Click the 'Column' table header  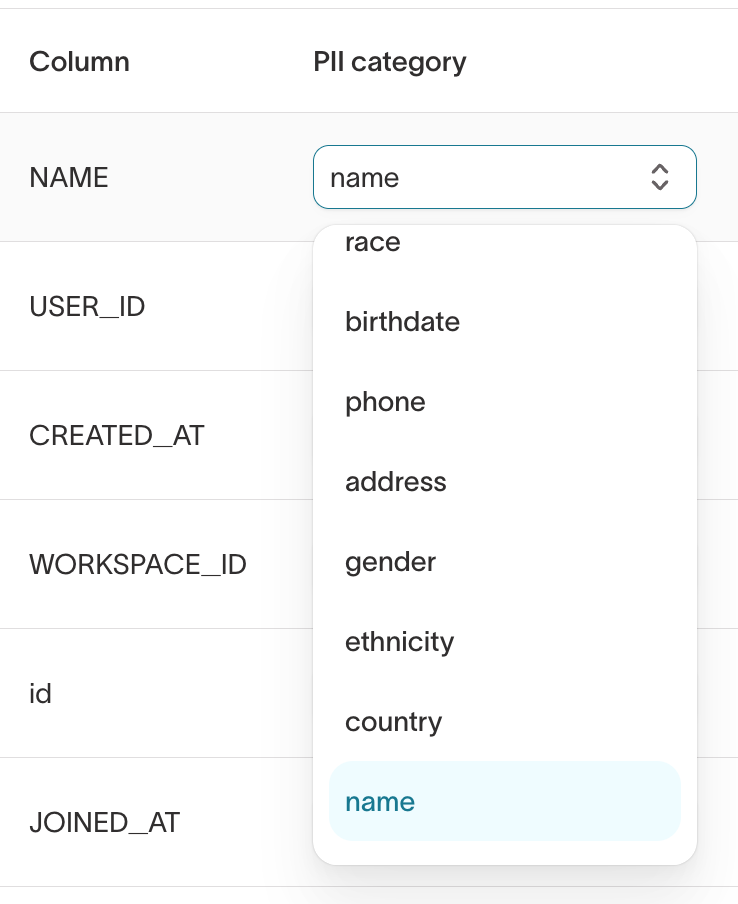click(79, 62)
